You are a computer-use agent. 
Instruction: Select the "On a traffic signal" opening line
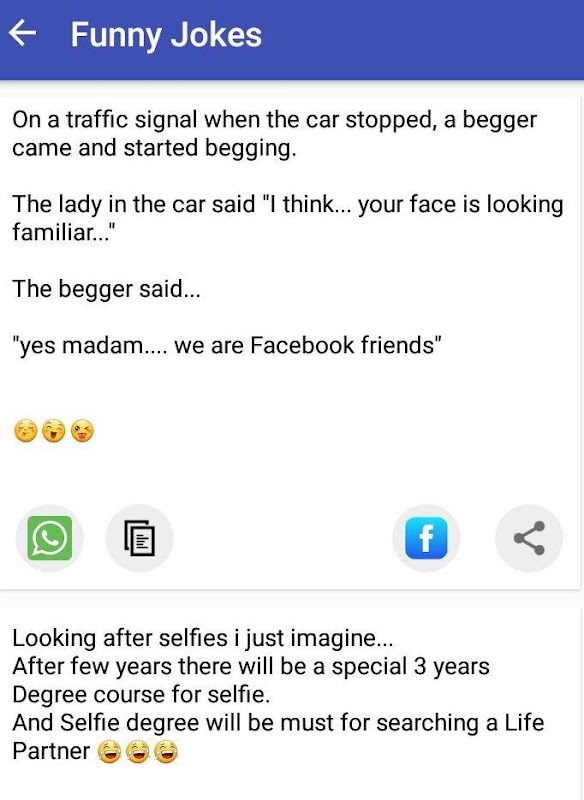274,120
